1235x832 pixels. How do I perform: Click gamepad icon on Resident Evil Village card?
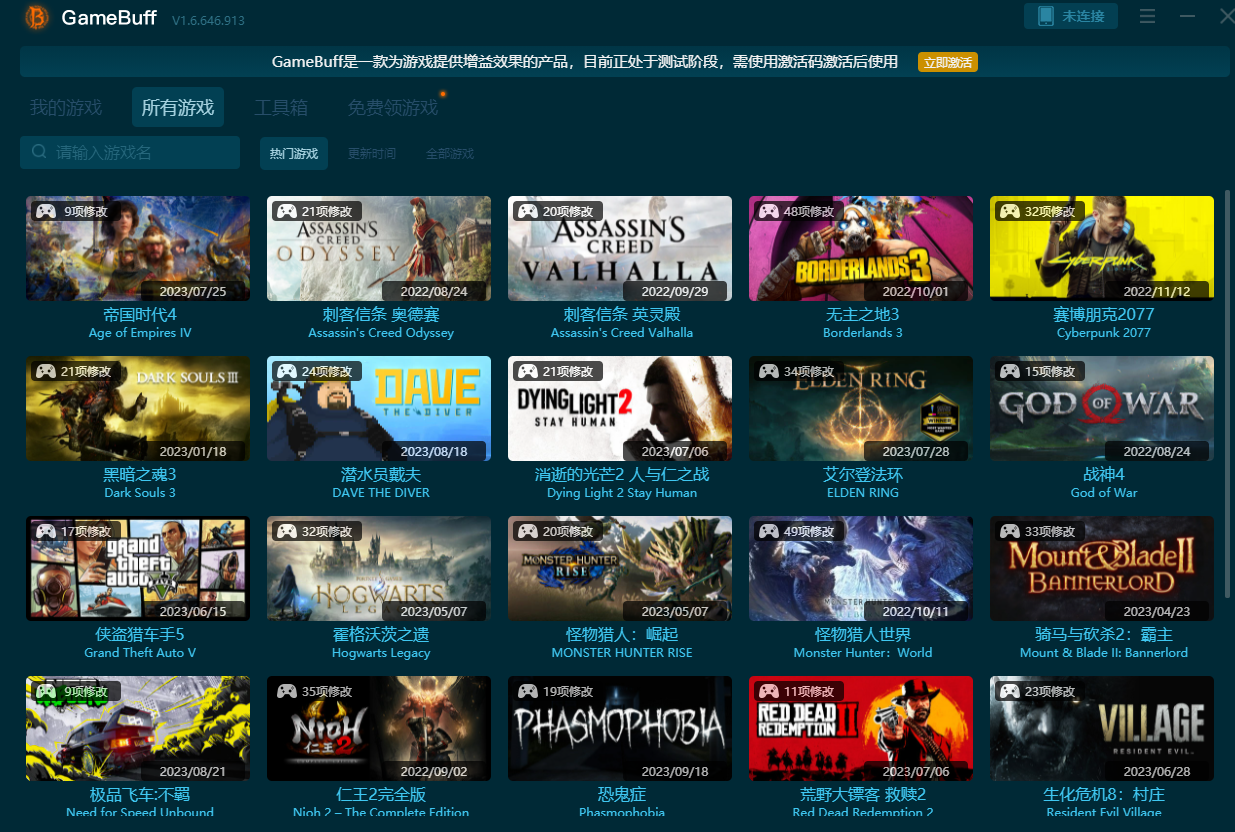point(1010,691)
